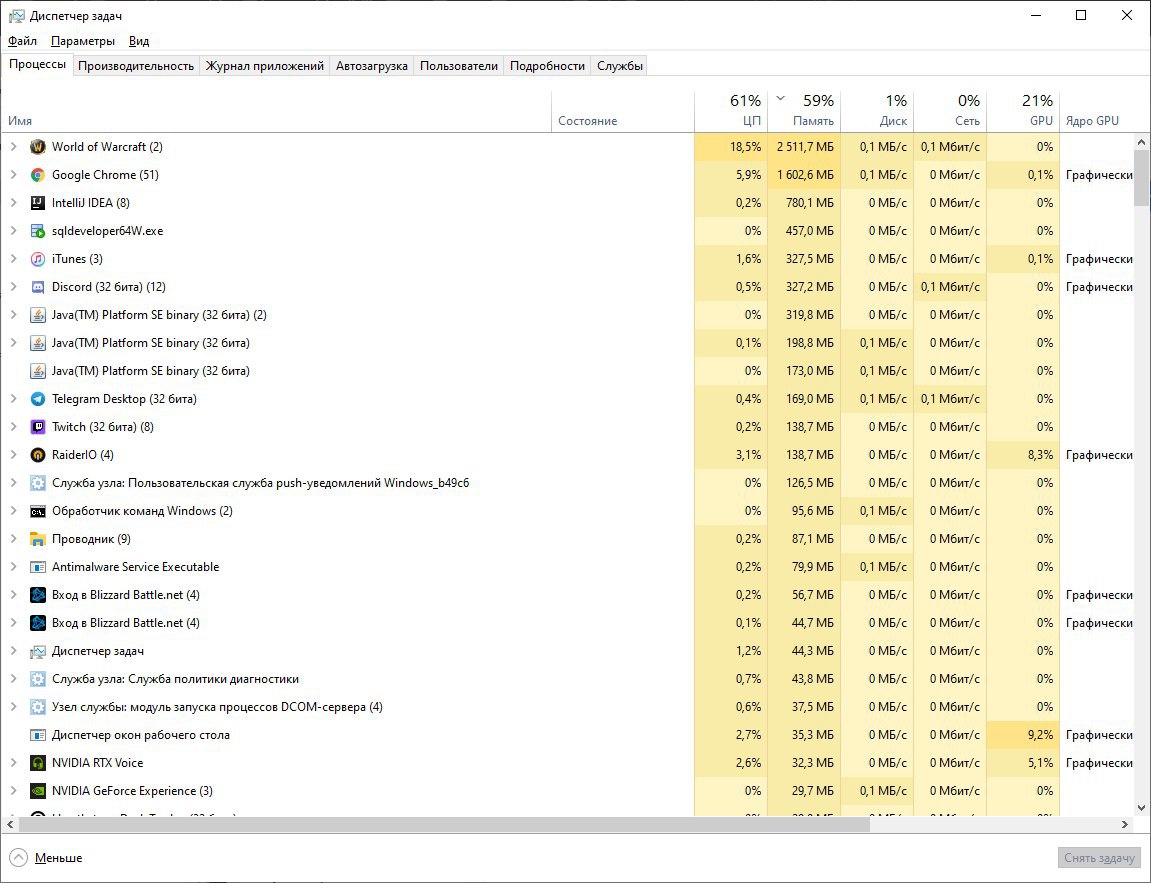Sort processes by ЦП column
1151x883 pixels.
(731, 111)
